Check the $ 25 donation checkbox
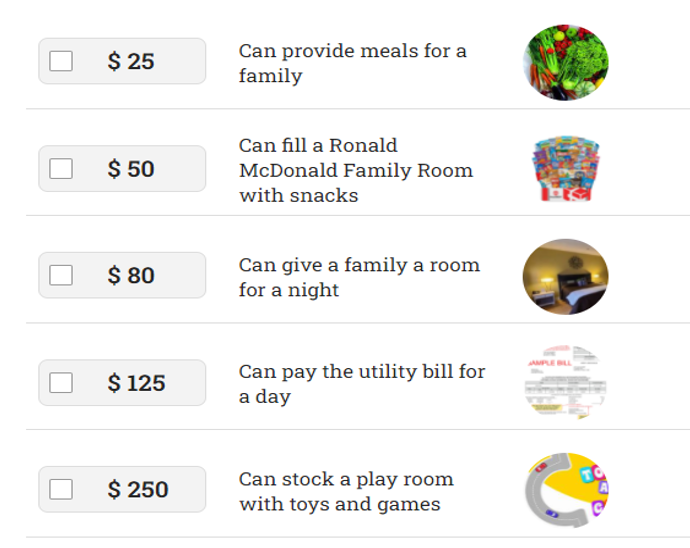The width and height of the screenshot is (690, 548). [61, 61]
